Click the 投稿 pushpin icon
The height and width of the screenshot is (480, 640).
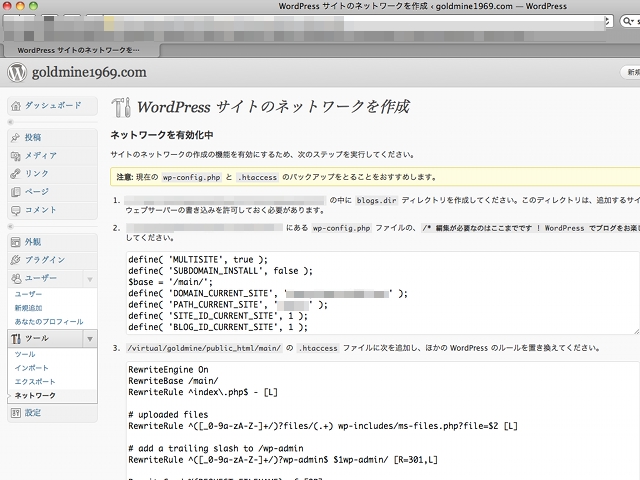16,138
